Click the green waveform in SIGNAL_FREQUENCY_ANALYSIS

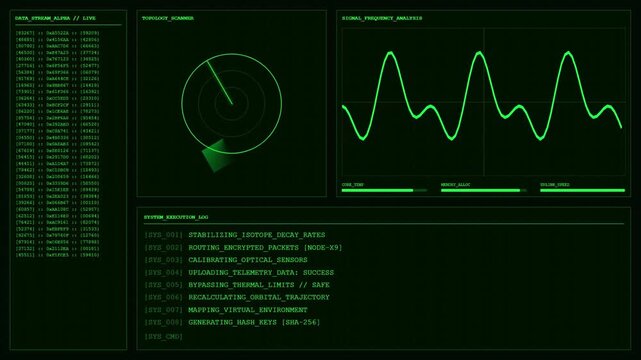click(x=482, y=96)
